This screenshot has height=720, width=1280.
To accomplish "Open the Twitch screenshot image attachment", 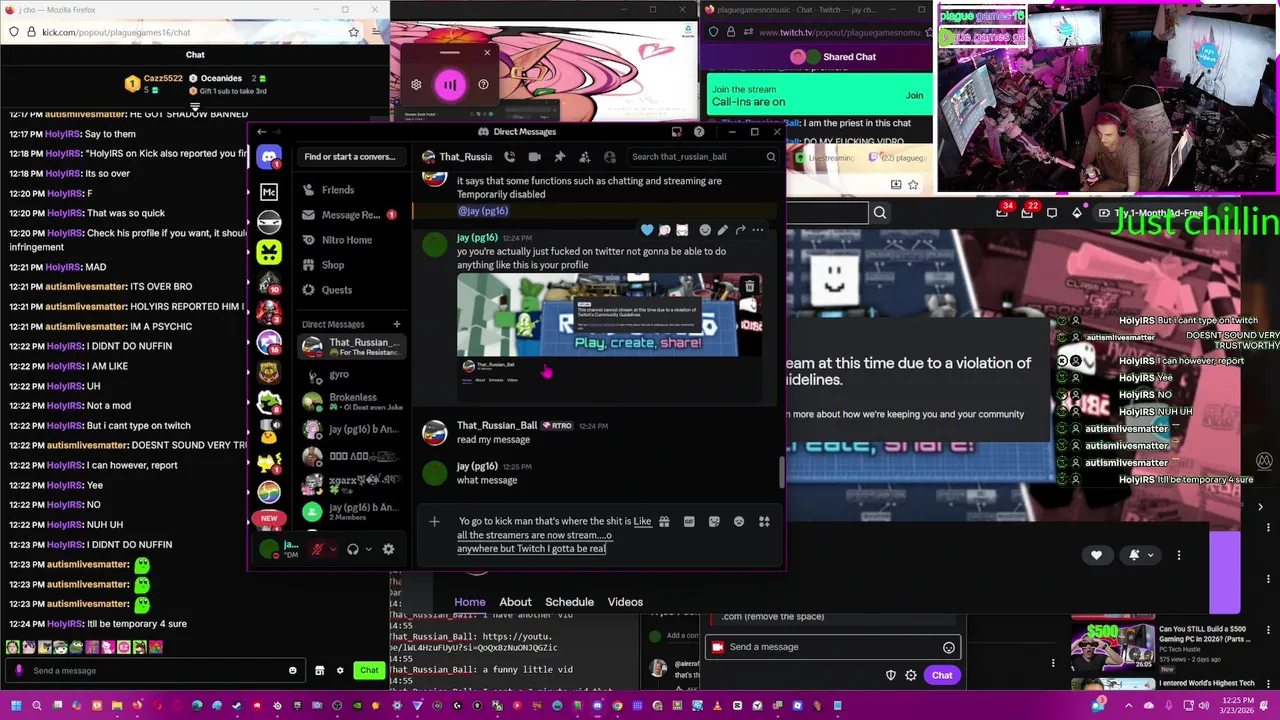I will pos(609,337).
